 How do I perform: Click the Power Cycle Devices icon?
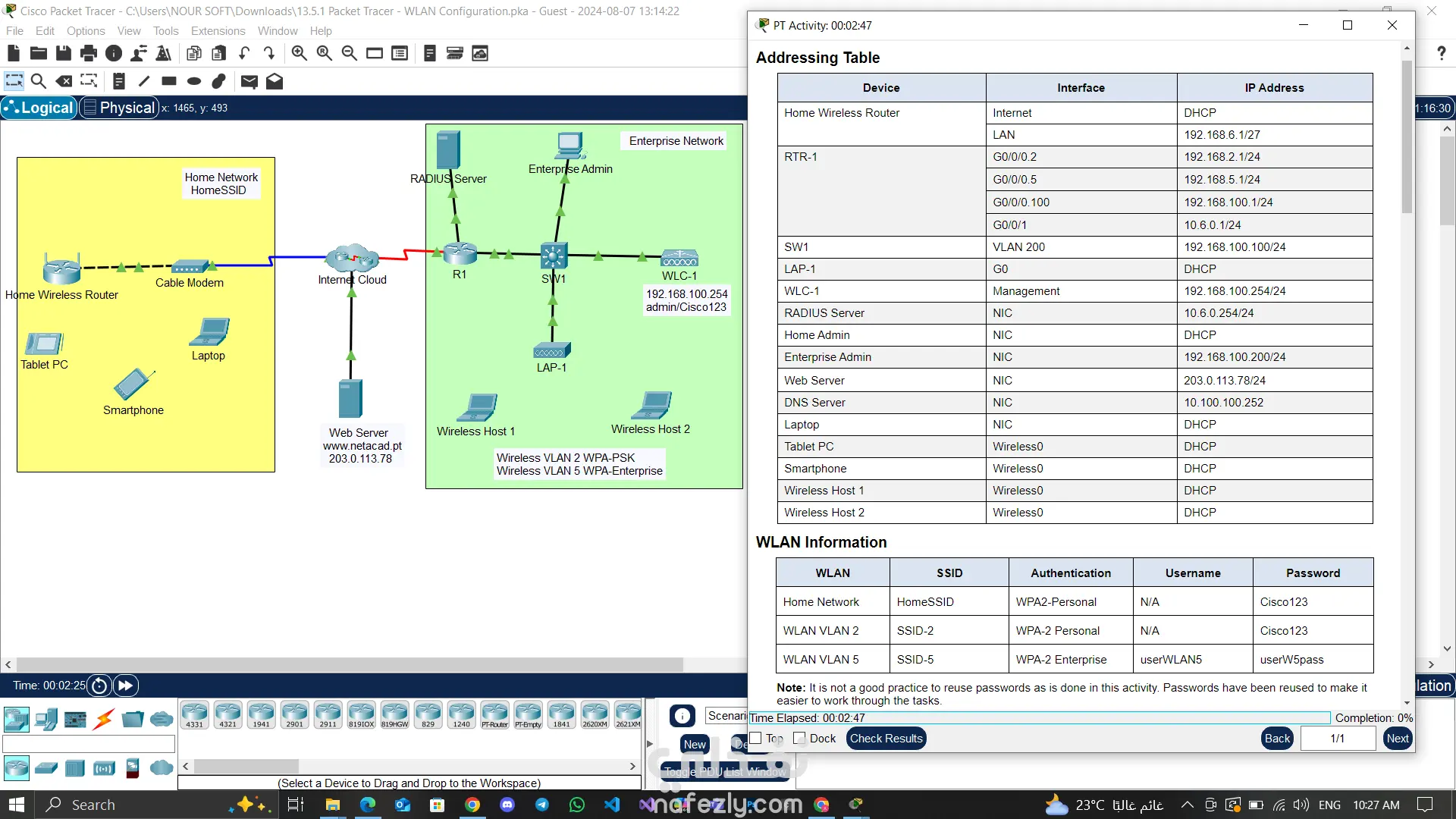(x=99, y=686)
